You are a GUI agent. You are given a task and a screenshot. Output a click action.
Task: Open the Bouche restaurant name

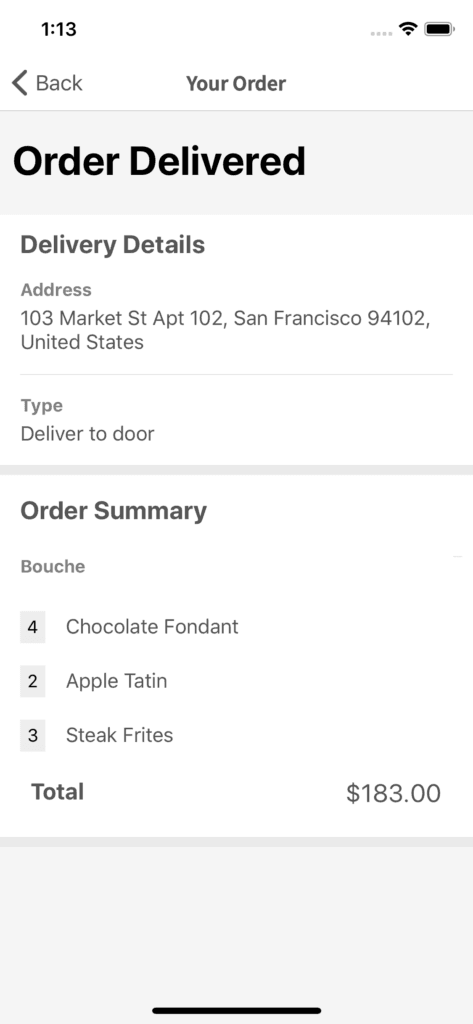tap(53, 566)
